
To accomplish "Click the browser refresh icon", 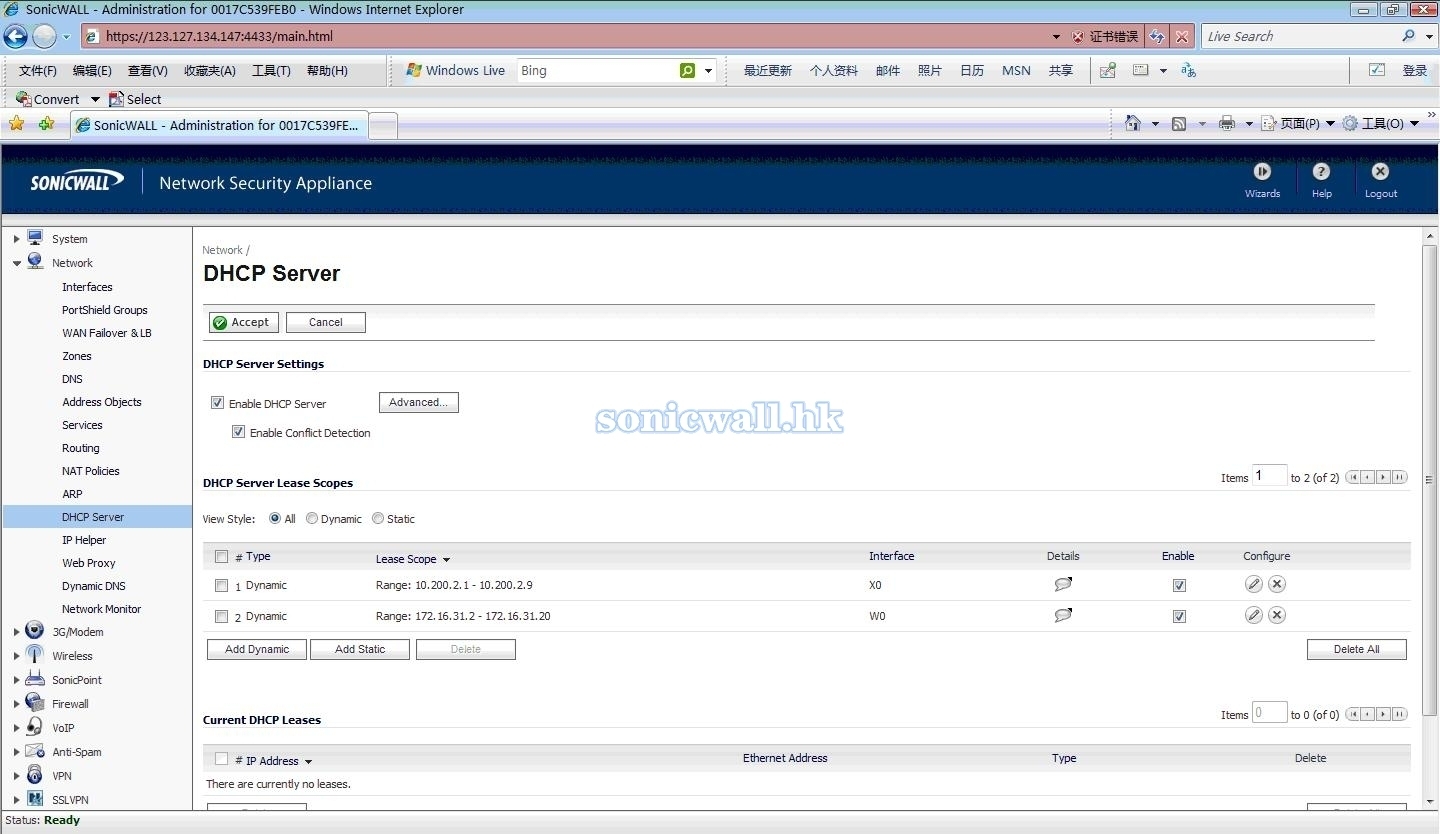I will (1157, 36).
